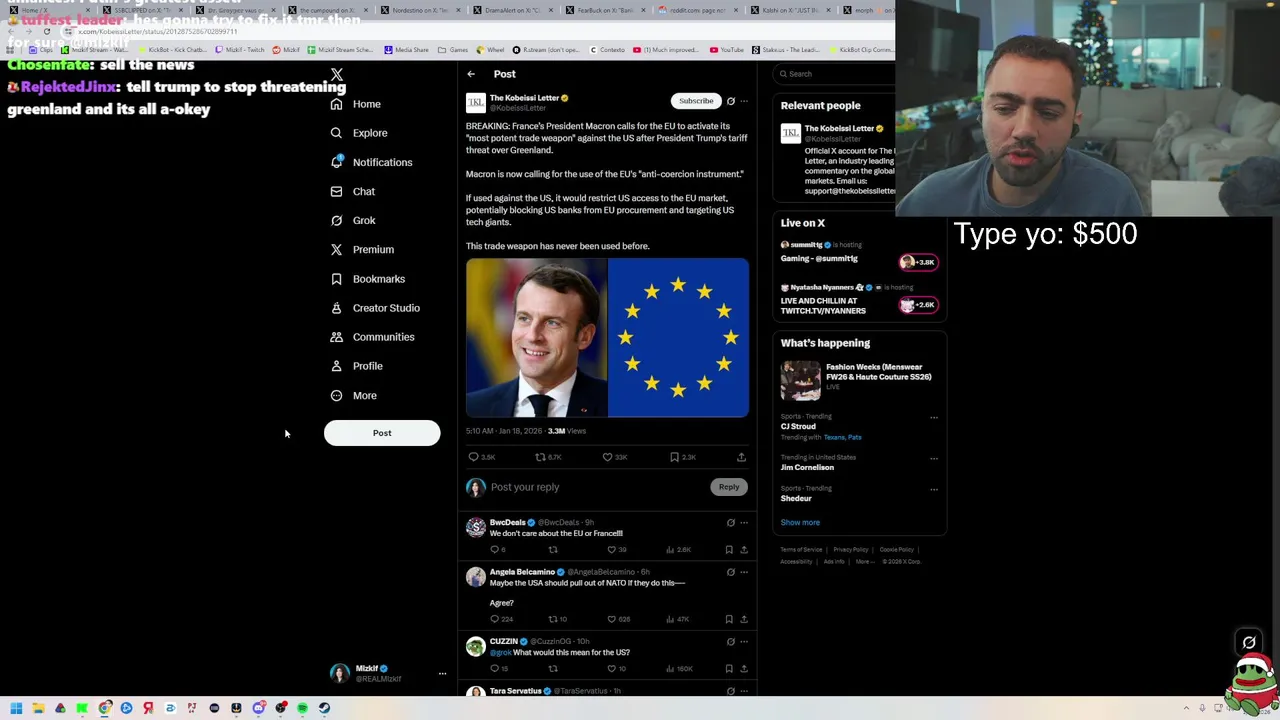Viewport: 1280px width, 720px height.
Task: Open Grok in the sidebar
Action: click(352, 220)
